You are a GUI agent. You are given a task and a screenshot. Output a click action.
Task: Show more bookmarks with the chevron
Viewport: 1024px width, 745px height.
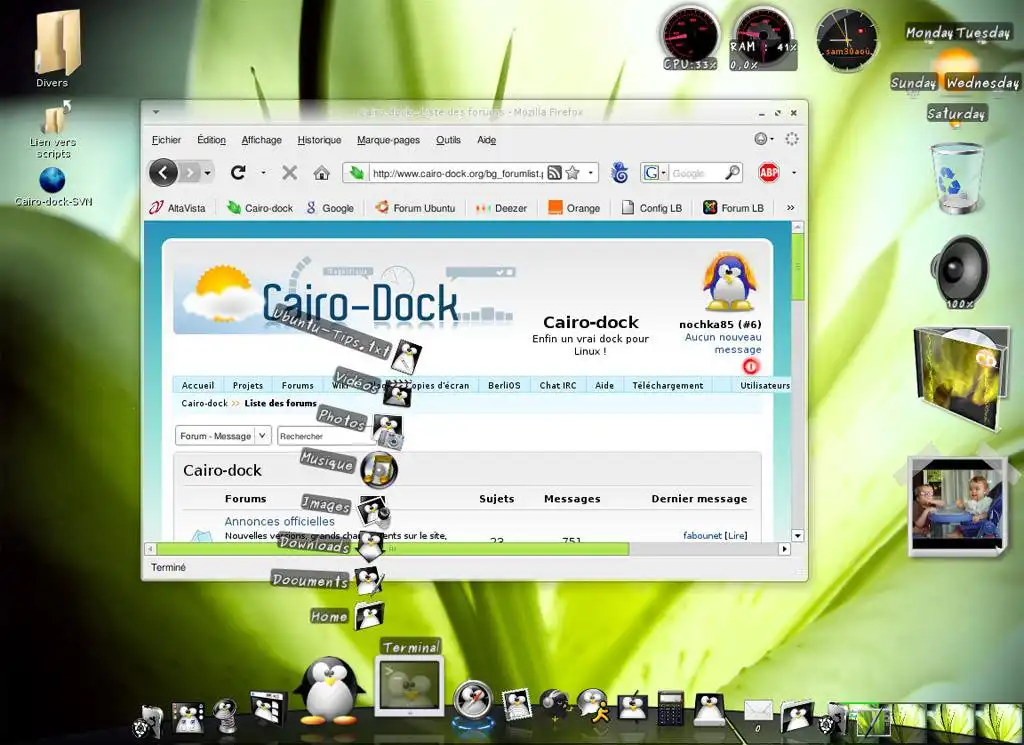[790, 208]
